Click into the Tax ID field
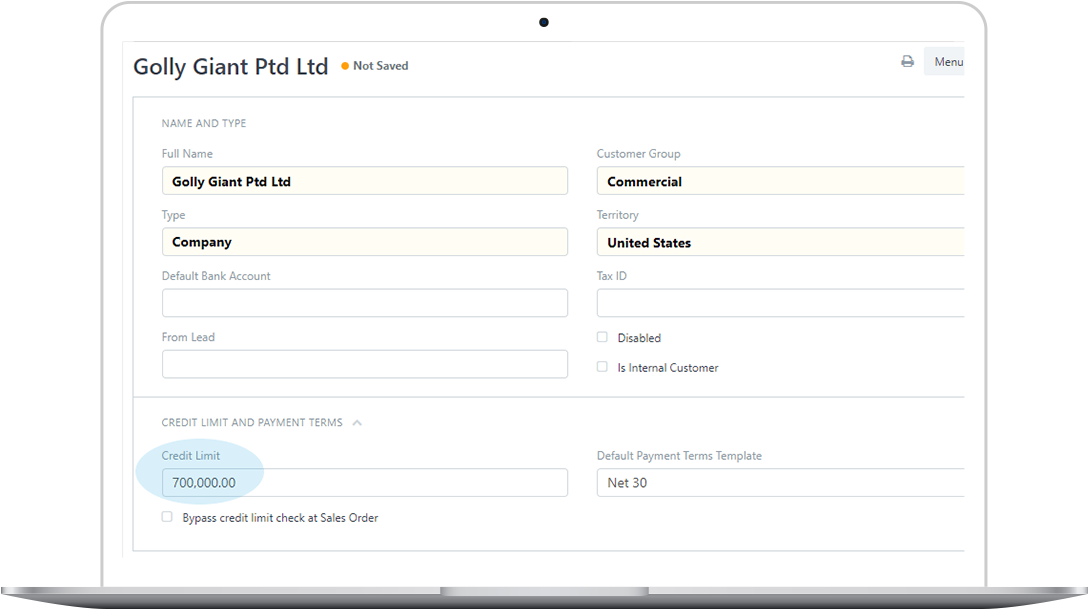Viewport: 1090px width, 610px height. pos(780,303)
